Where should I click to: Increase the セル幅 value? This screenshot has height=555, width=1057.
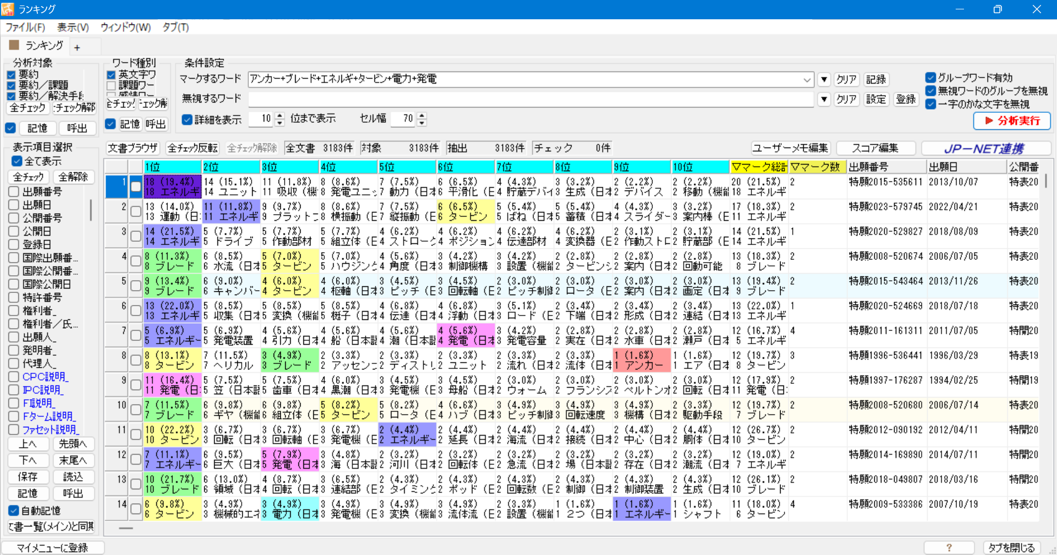tap(422, 116)
